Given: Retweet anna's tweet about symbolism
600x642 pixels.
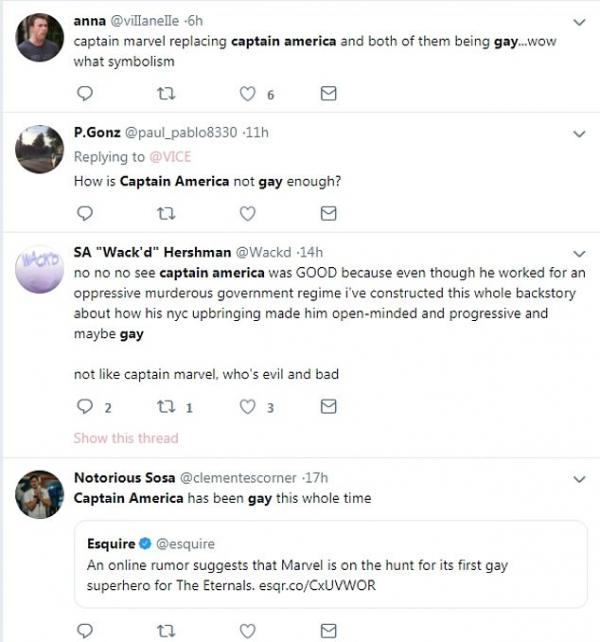Looking at the screenshot, I should (x=166, y=94).
